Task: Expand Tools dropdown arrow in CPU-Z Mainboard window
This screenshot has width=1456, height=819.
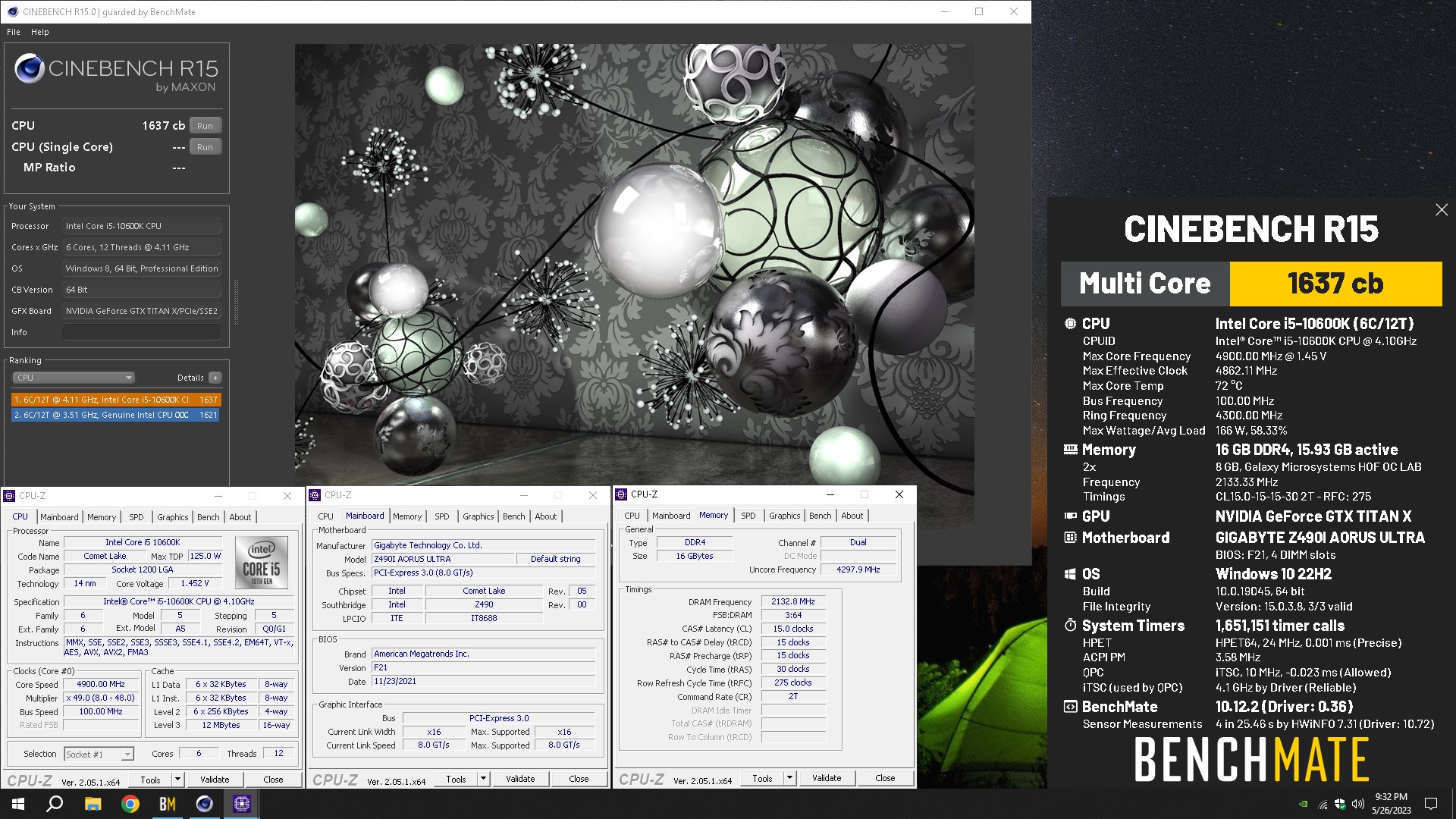Action: [x=483, y=779]
